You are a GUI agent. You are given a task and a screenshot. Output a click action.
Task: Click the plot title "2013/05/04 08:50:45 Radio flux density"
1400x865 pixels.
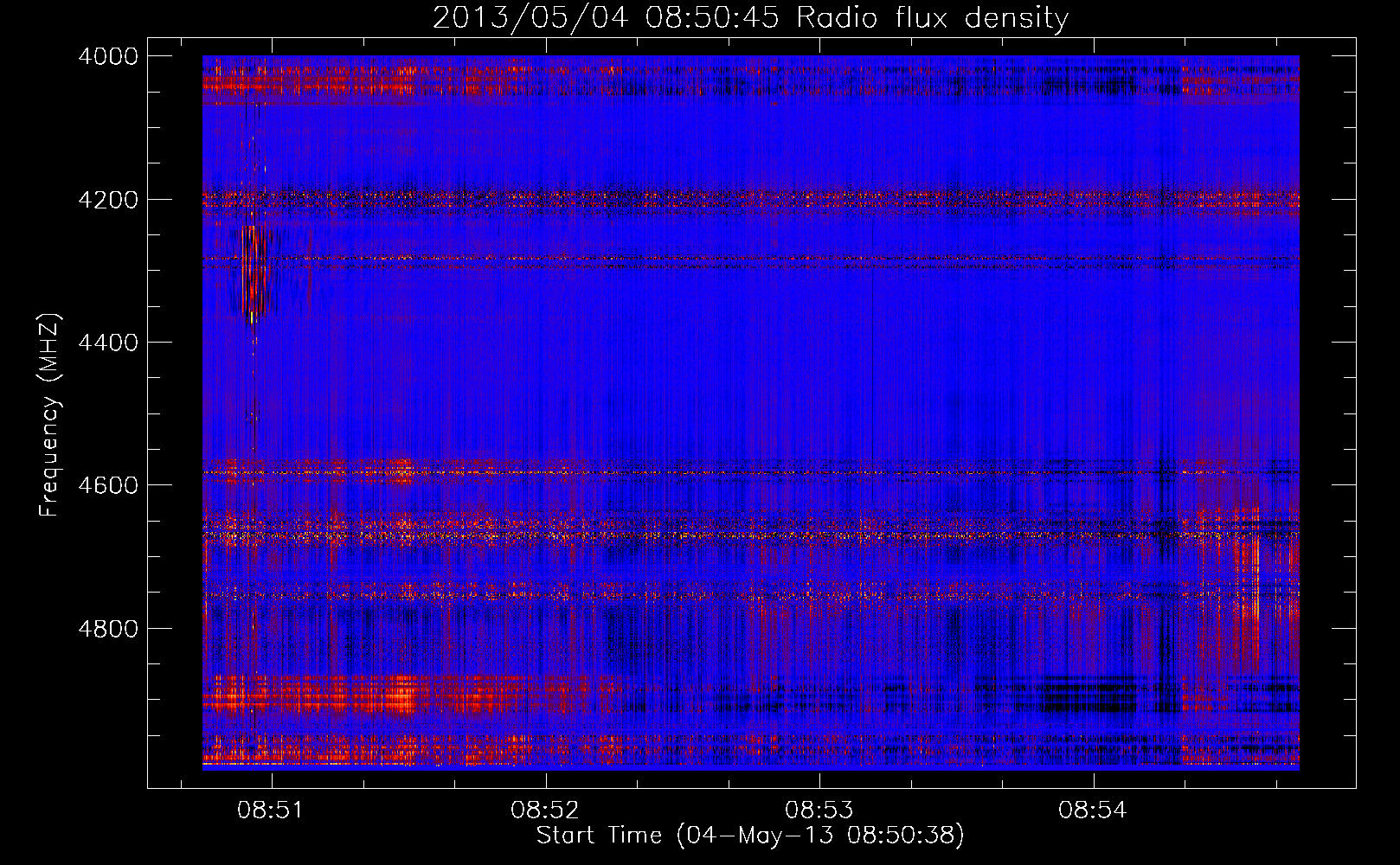(x=750, y=17)
